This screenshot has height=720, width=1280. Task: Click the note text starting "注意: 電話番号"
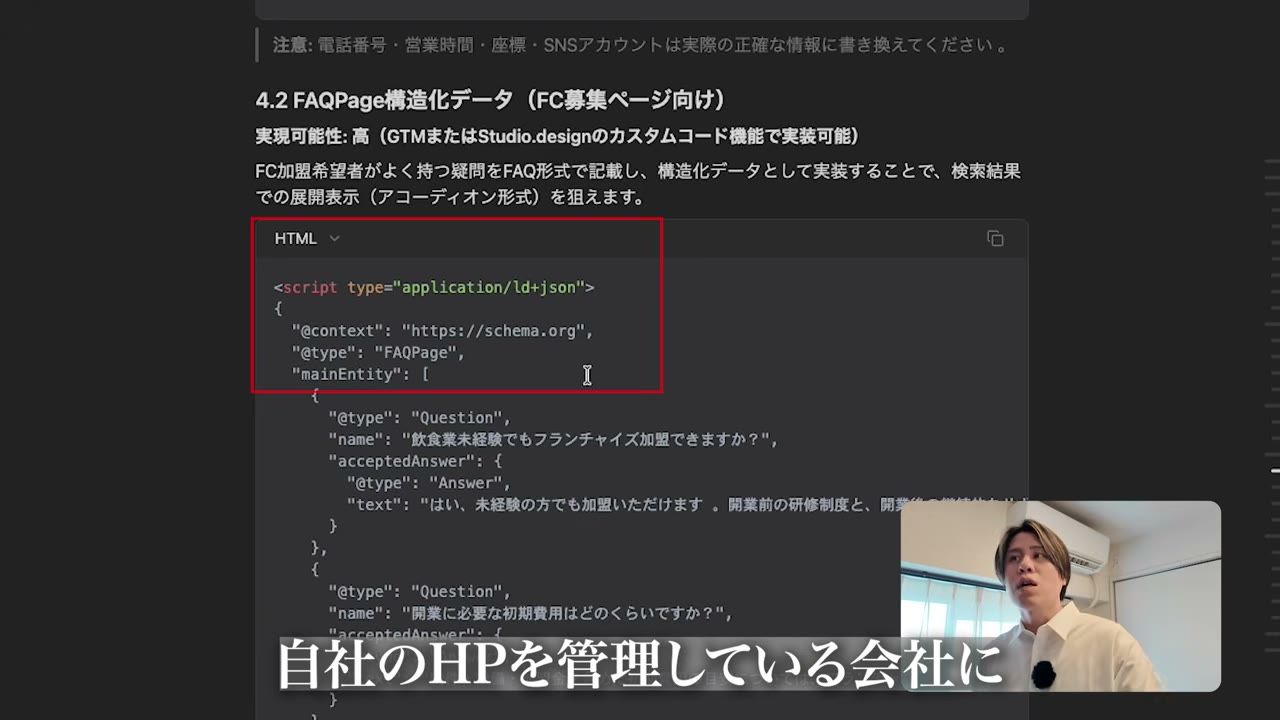click(x=641, y=45)
